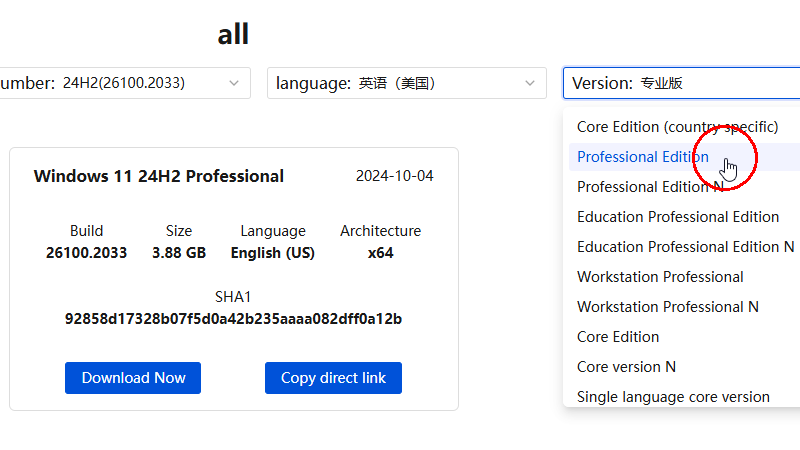The image size is (800, 450).
Task: Click the Copy direct link button
Action: pos(333,378)
